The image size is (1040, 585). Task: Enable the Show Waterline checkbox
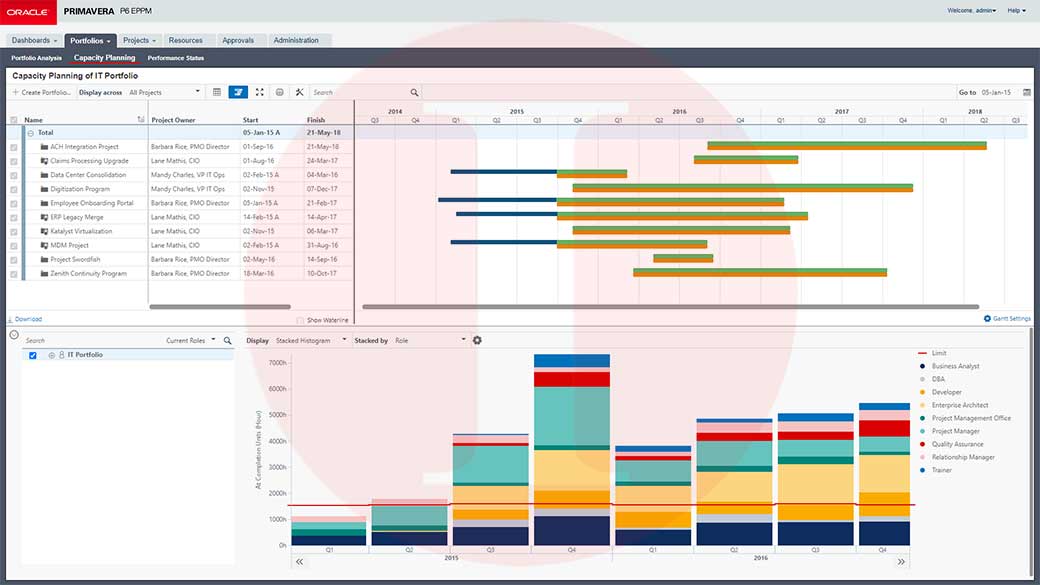300,320
